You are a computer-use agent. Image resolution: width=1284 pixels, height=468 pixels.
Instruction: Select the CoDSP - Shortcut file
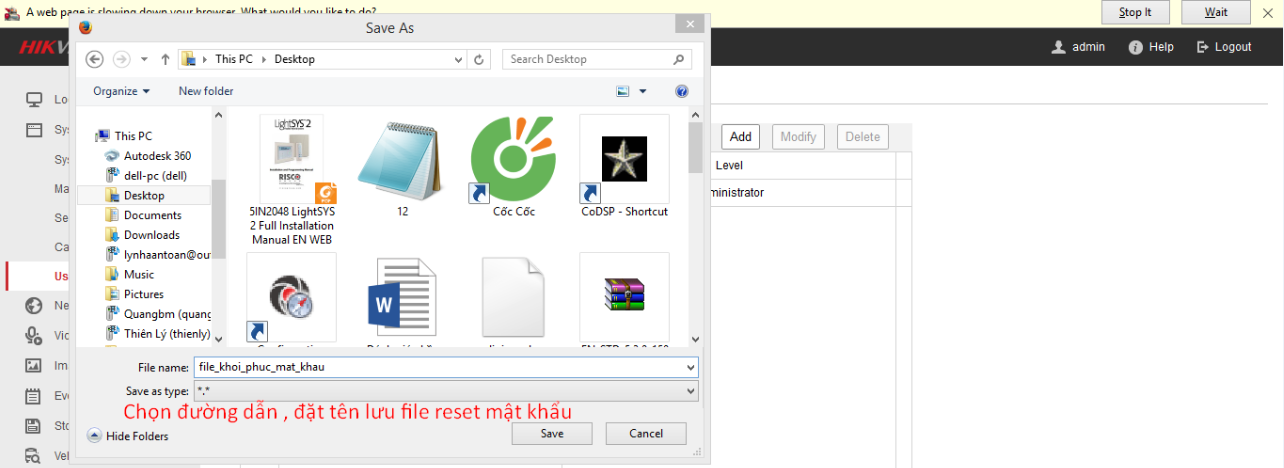click(624, 160)
